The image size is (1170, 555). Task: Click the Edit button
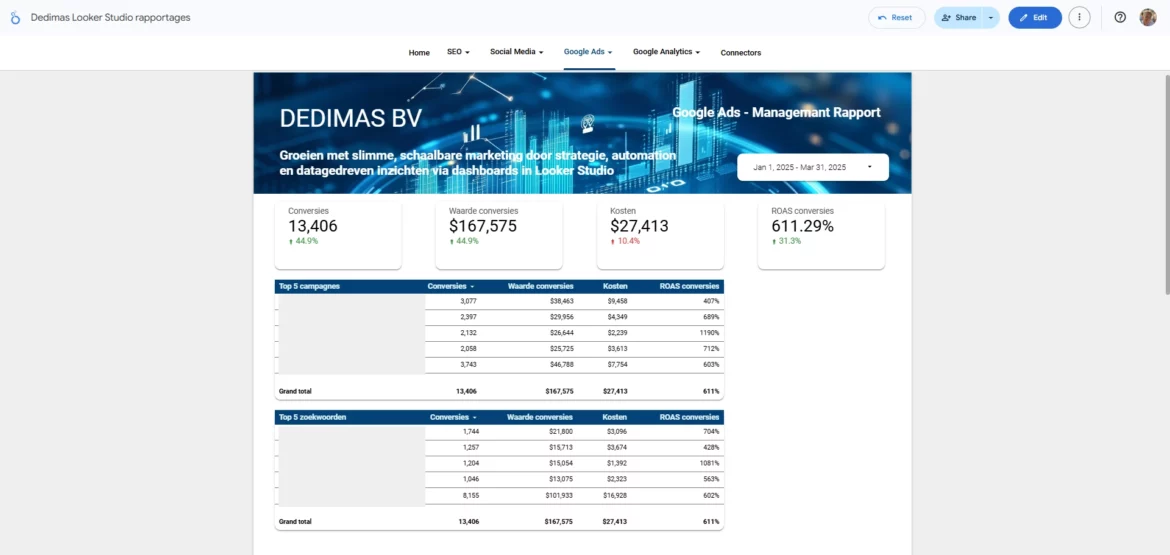point(1035,17)
